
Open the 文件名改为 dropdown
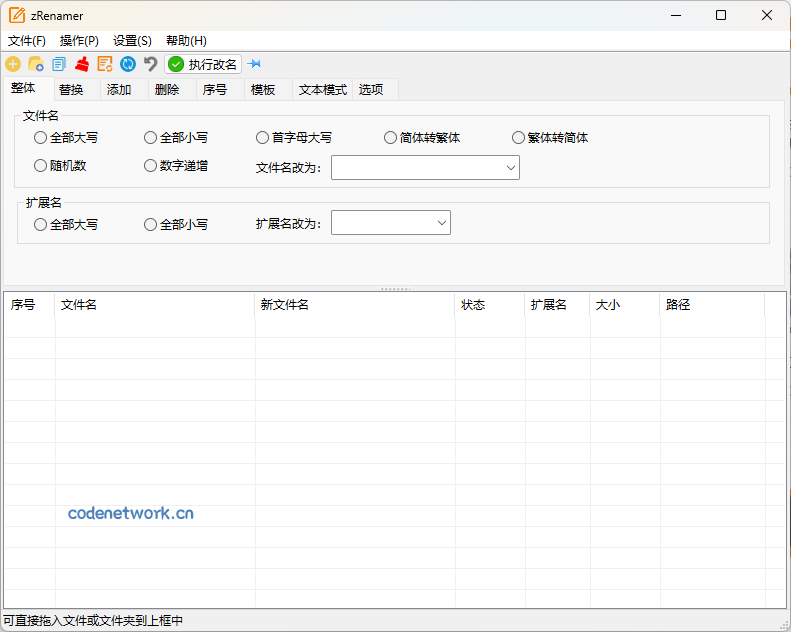(425, 168)
